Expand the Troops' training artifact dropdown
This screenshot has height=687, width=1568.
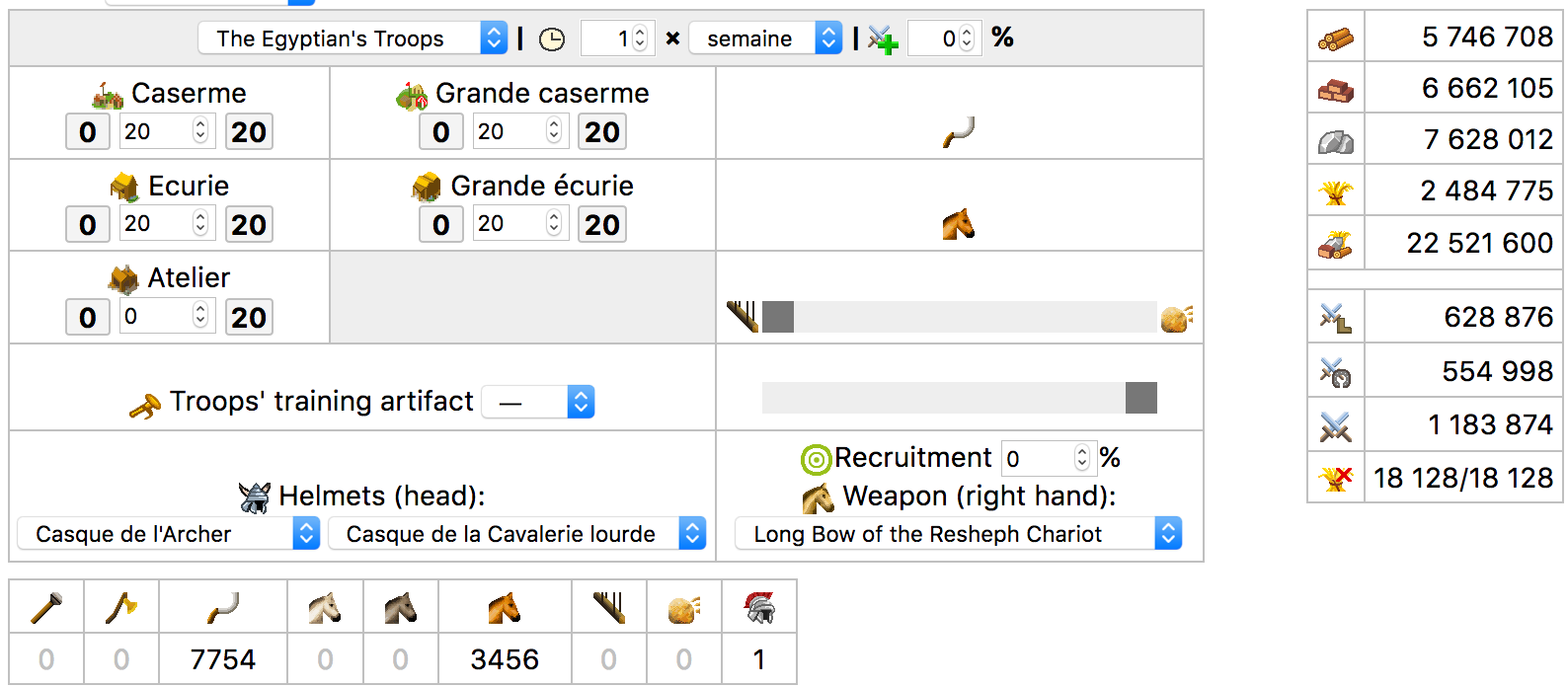538,403
